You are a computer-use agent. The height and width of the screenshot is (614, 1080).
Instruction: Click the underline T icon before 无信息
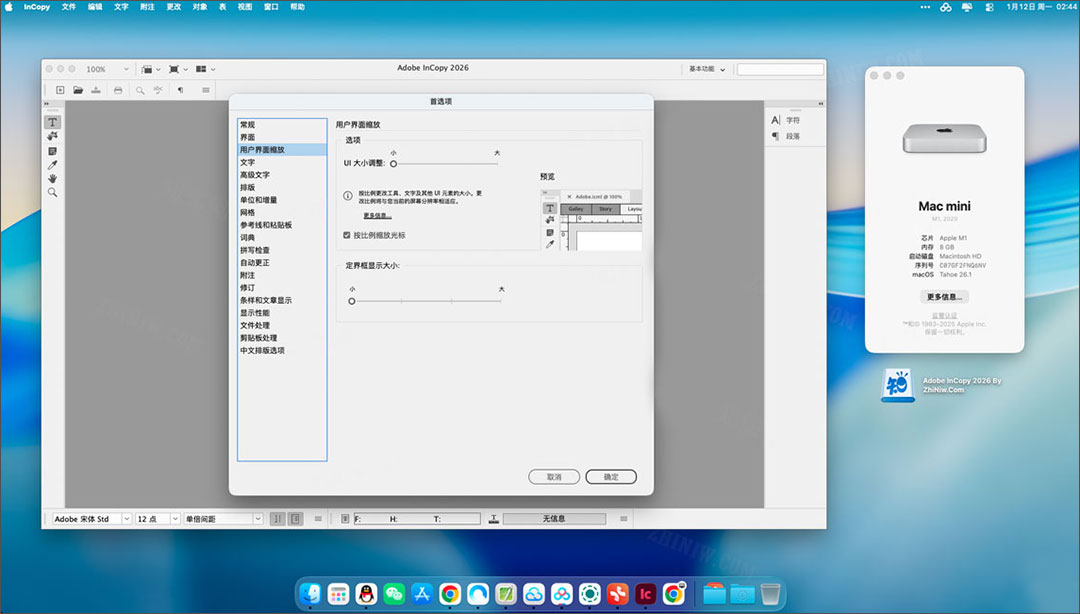pos(493,519)
